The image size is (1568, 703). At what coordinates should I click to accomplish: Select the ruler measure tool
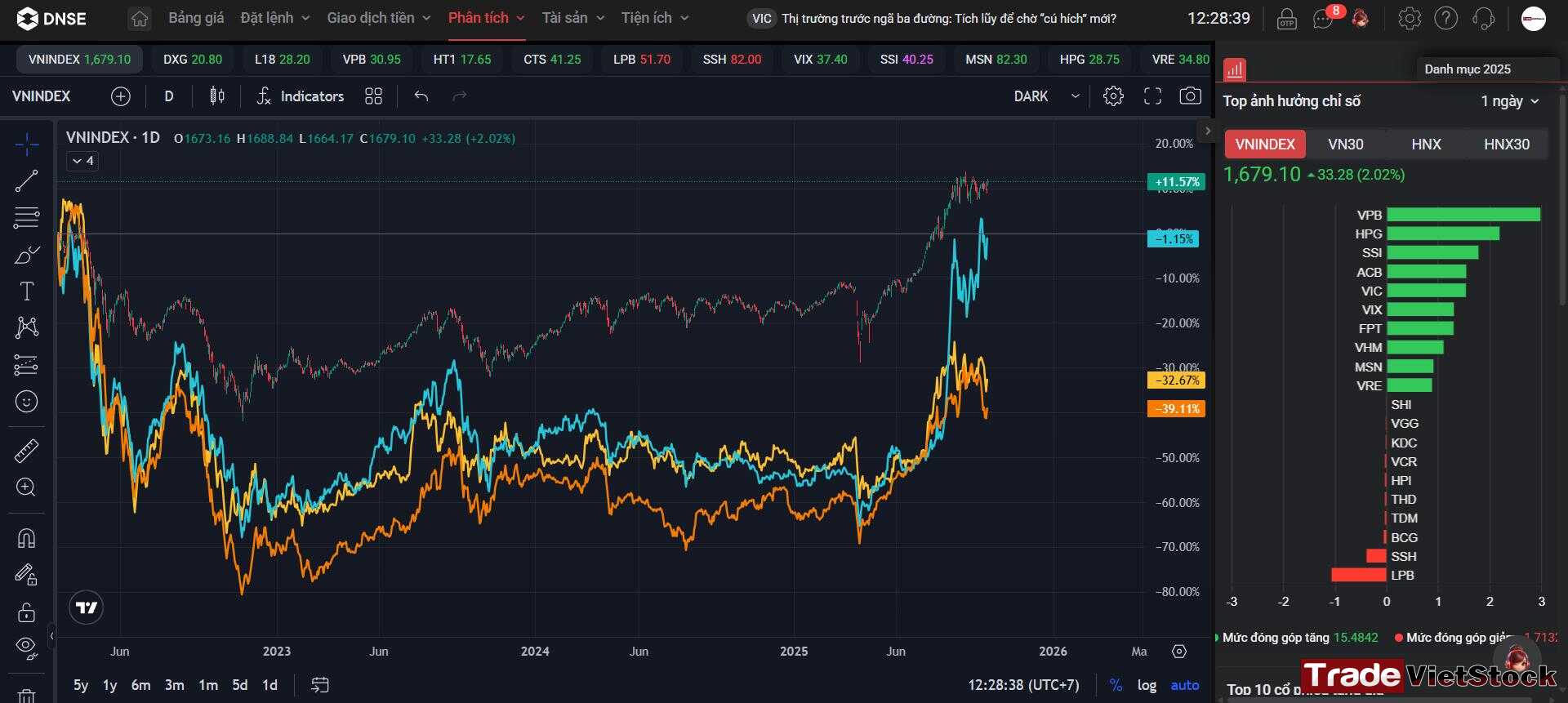click(x=26, y=451)
